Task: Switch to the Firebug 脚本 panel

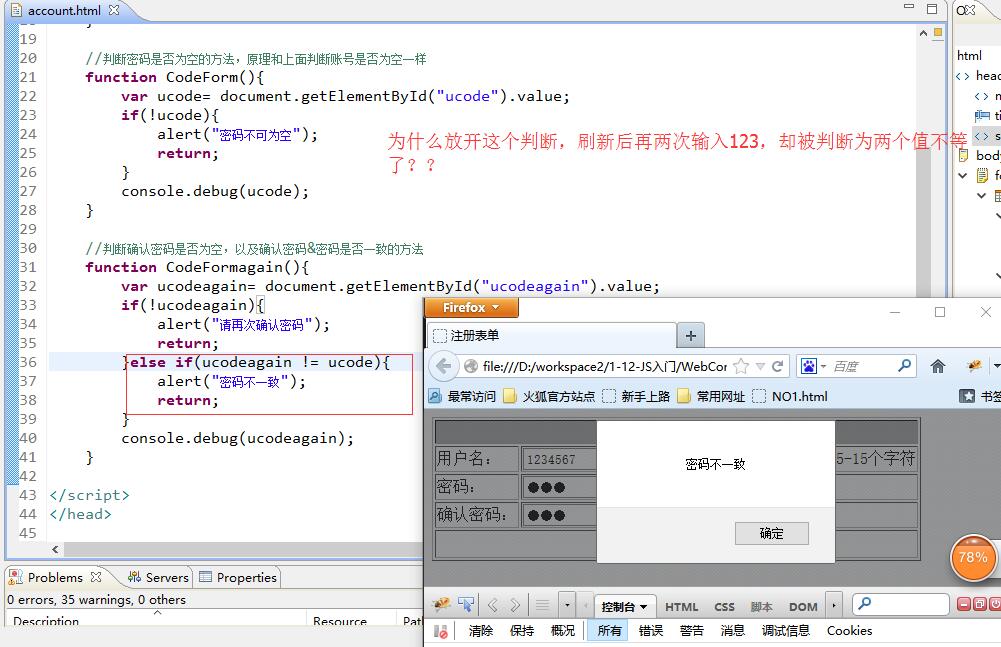Action: pos(761,607)
